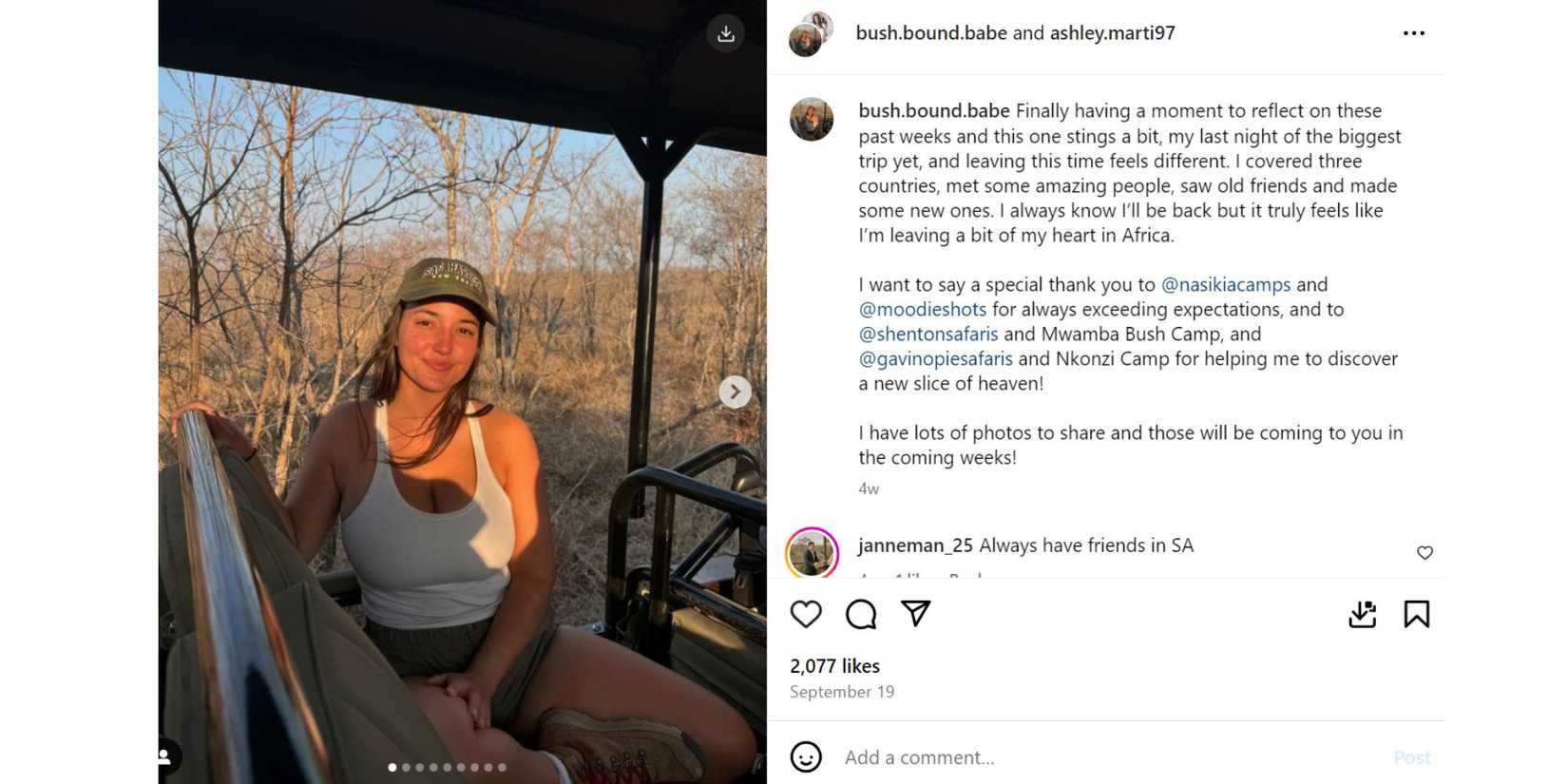
Task: Click the download icon on the photo
Action: click(727, 33)
